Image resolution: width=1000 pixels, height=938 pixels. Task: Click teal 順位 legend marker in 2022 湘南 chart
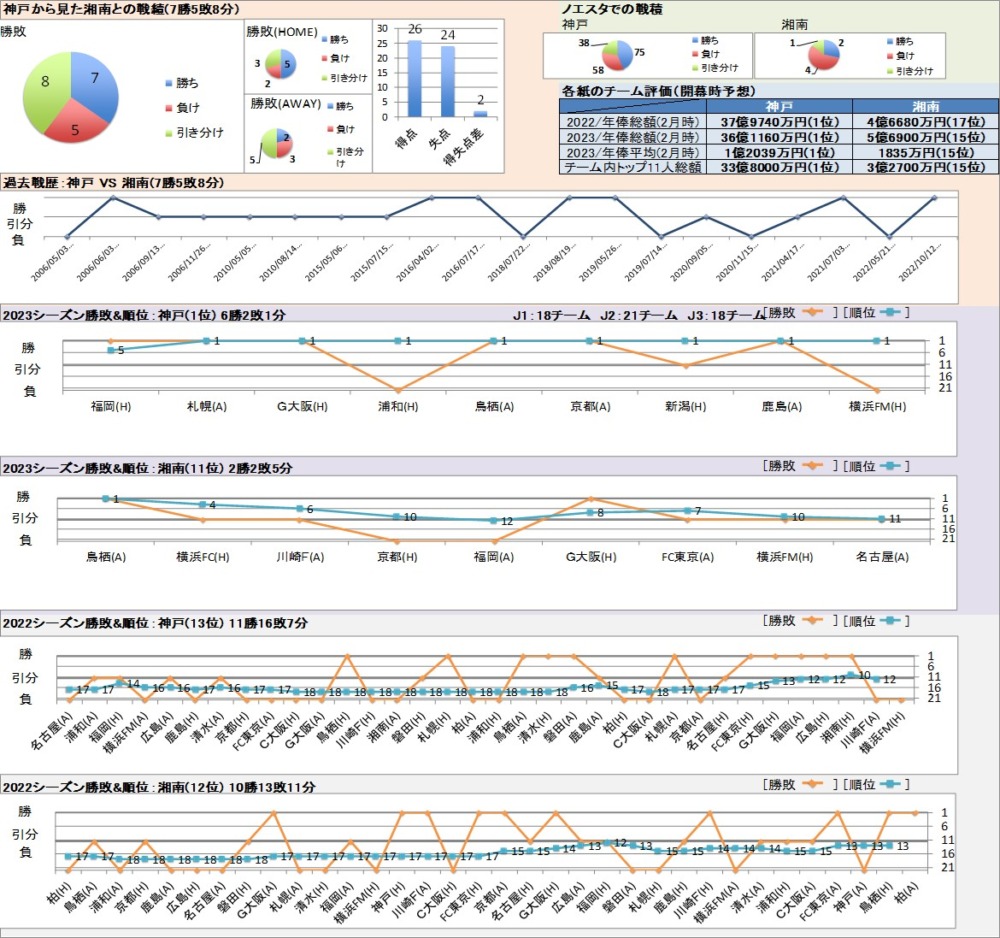tap(888, 785)
